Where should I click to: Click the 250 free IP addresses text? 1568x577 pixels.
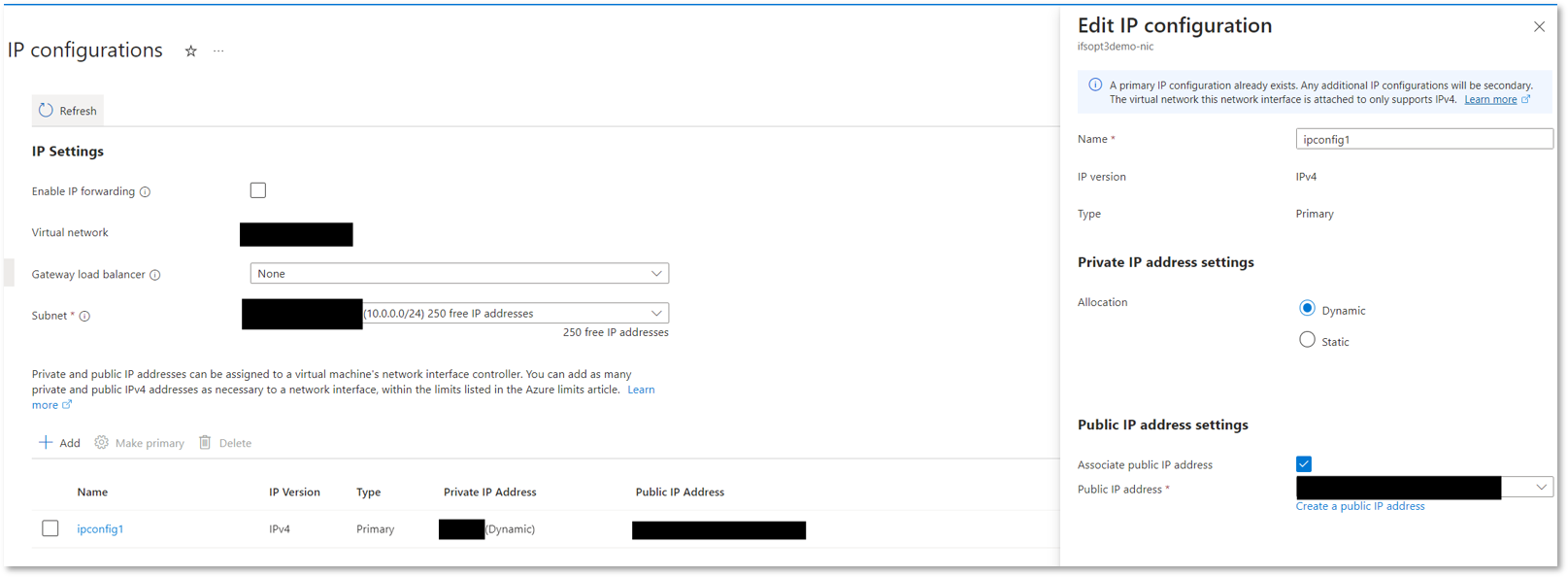(x=616, y=332)
